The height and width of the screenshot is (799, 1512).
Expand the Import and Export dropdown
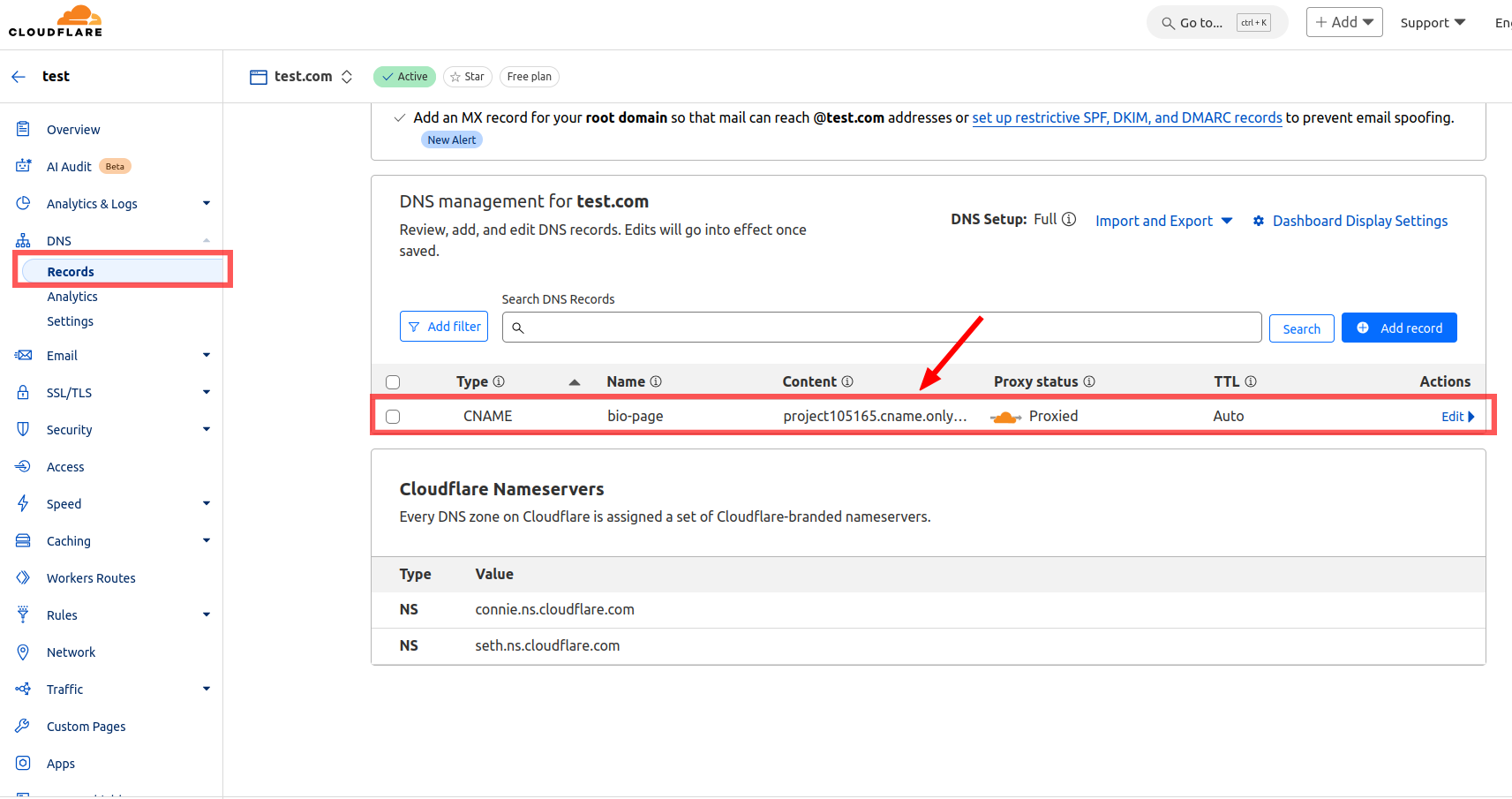[1163, 221]
